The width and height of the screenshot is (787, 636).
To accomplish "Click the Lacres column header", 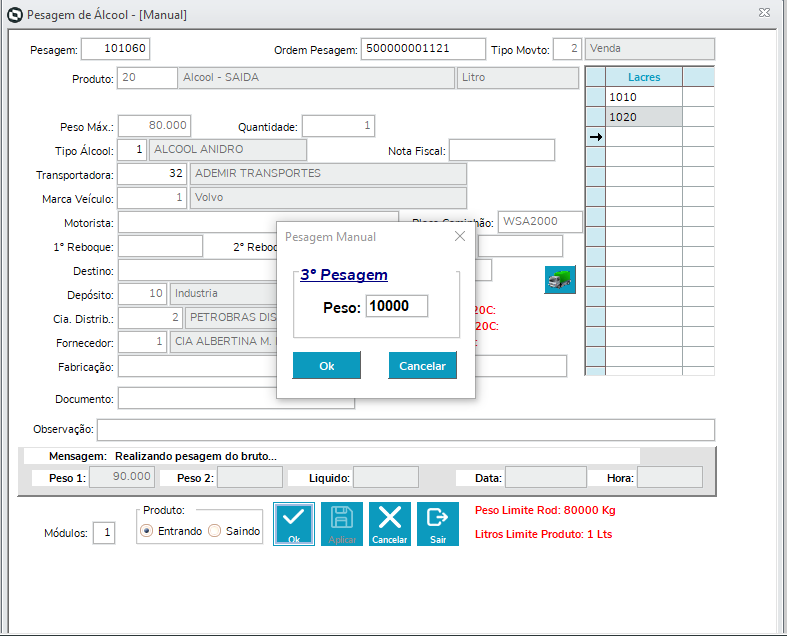I will coord(644,77).
